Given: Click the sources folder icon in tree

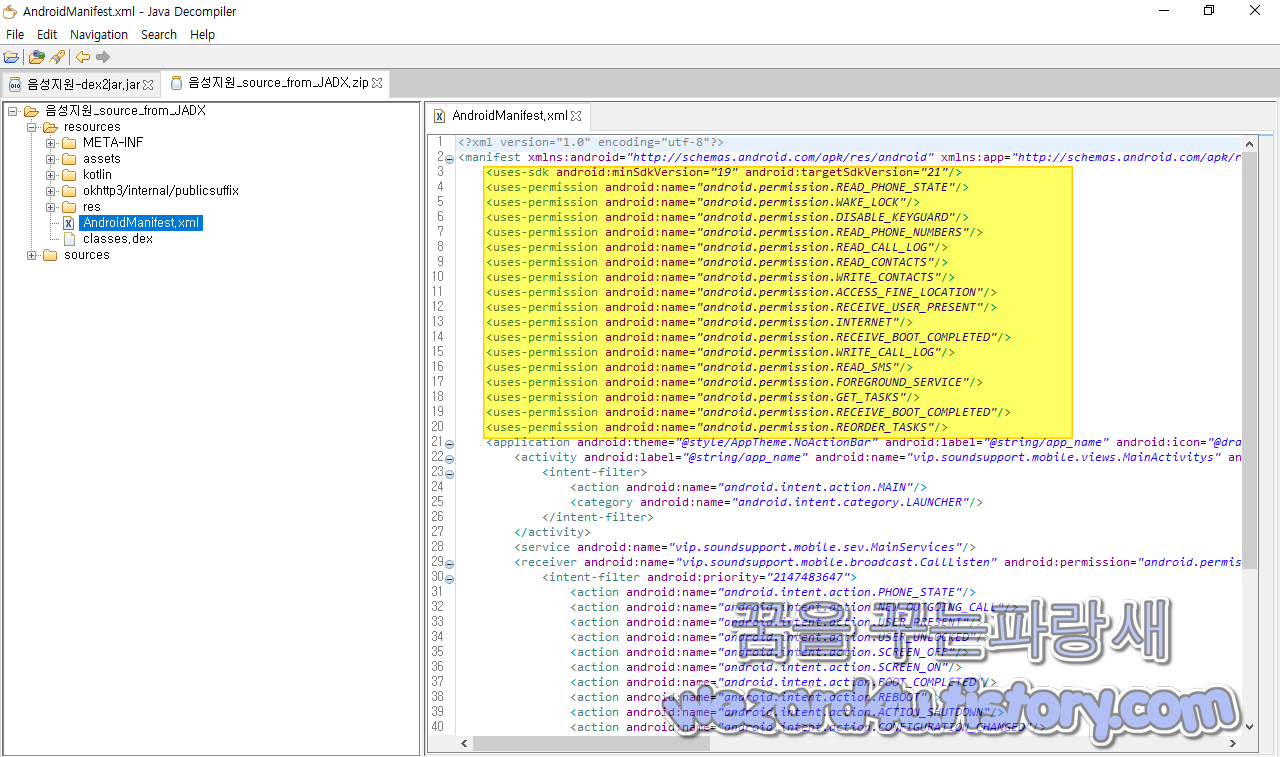Looking at the screenshot, I should pyautogui.click(x=50, y=255).
